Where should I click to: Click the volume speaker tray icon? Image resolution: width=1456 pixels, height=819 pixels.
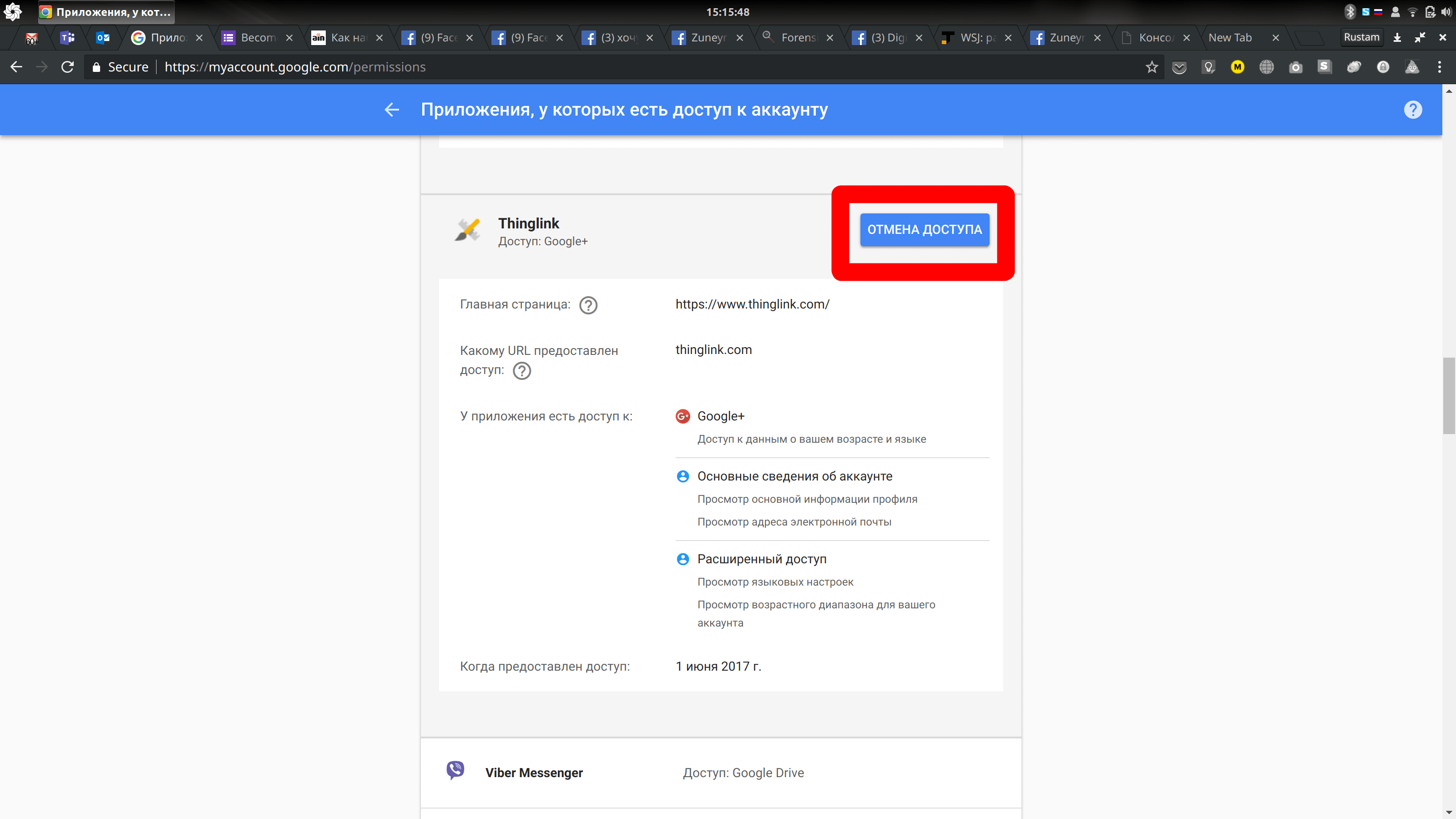pos(1446,12)
